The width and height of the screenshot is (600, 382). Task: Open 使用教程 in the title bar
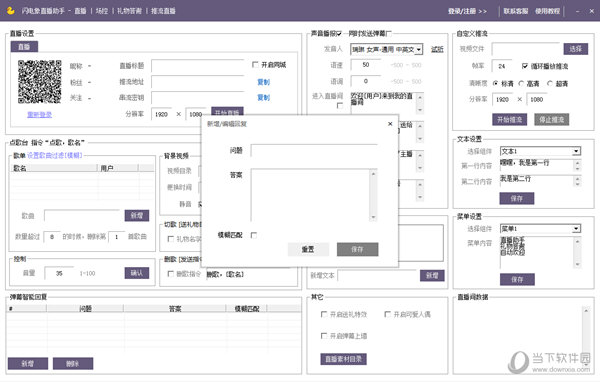(547, 11)
